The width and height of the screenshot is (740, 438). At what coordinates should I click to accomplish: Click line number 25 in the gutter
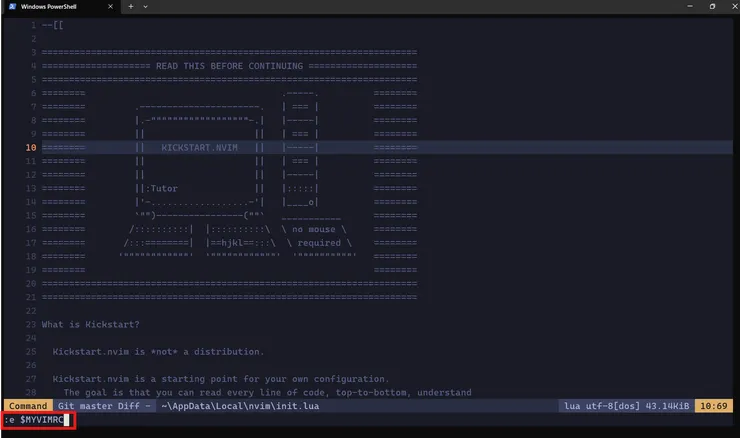click(31, 352)
